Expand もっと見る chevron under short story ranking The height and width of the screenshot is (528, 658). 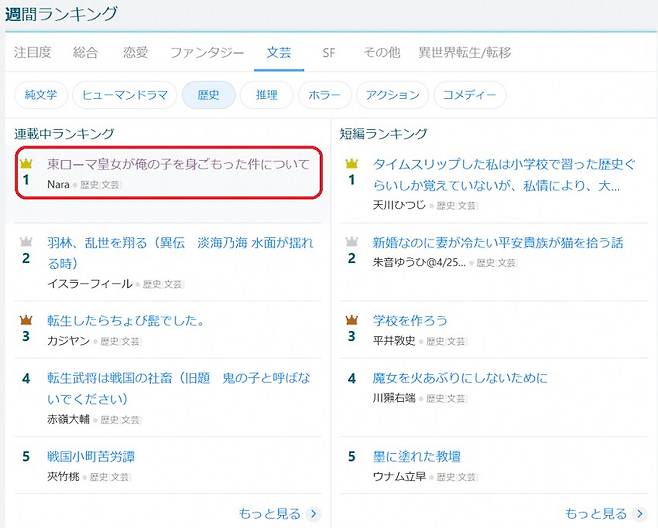640,514
